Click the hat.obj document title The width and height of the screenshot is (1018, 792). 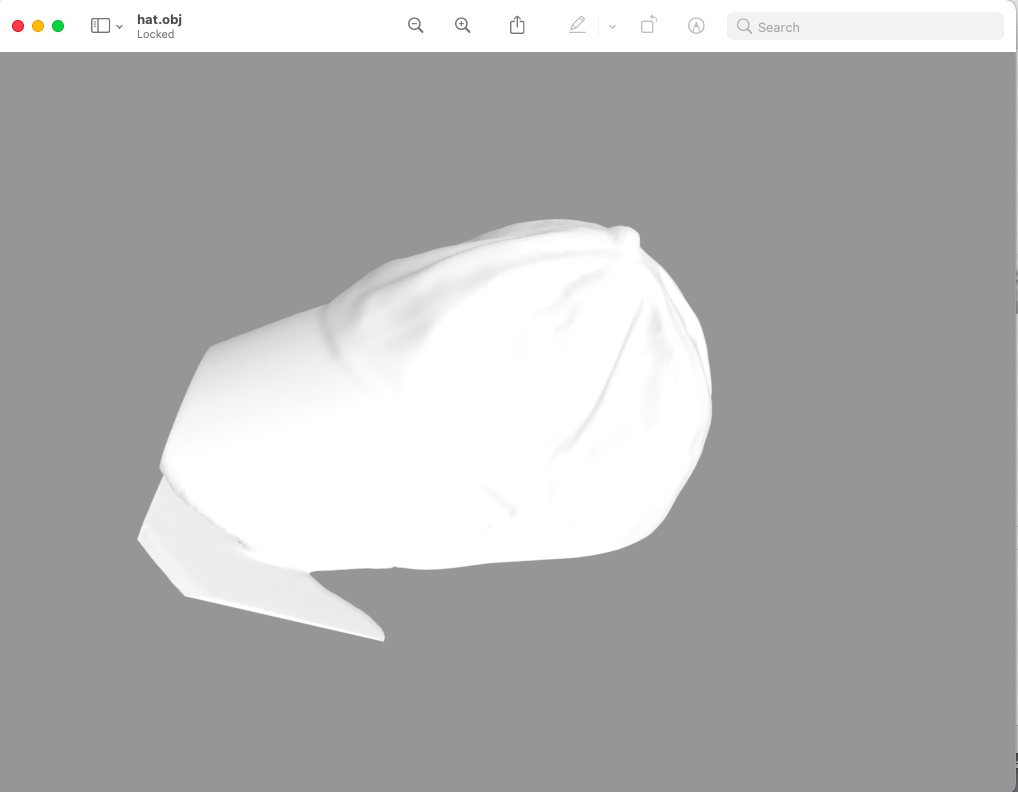(x=159, y=19)
